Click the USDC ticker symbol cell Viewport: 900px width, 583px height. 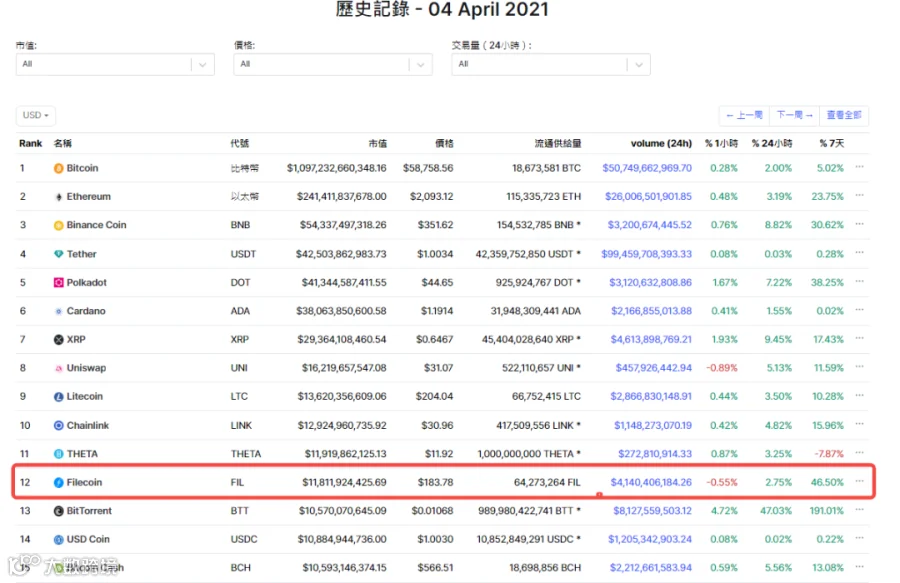pyautogui.click(x=244, y=539)
